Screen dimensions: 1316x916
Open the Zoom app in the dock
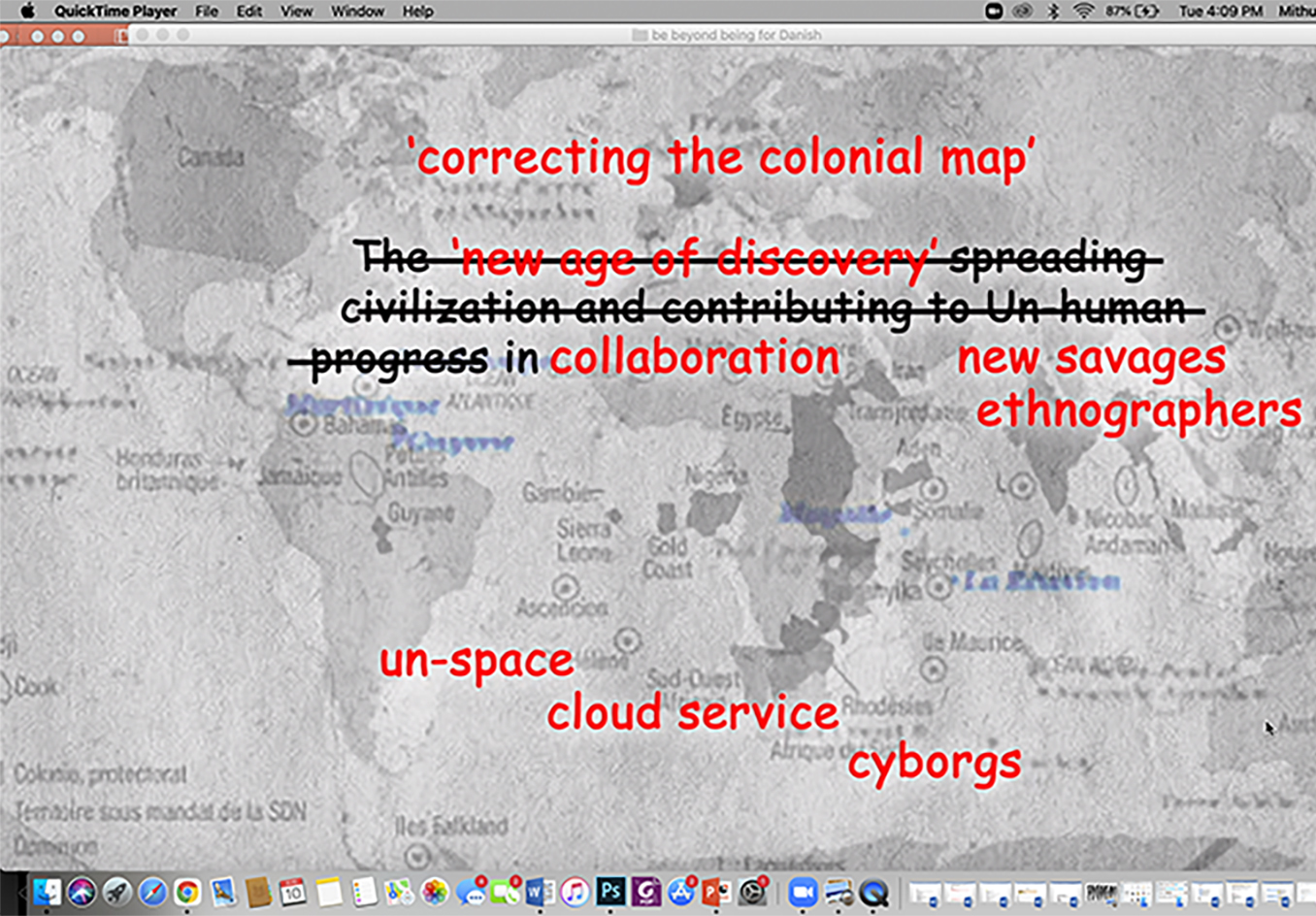[x=802, y=892]
